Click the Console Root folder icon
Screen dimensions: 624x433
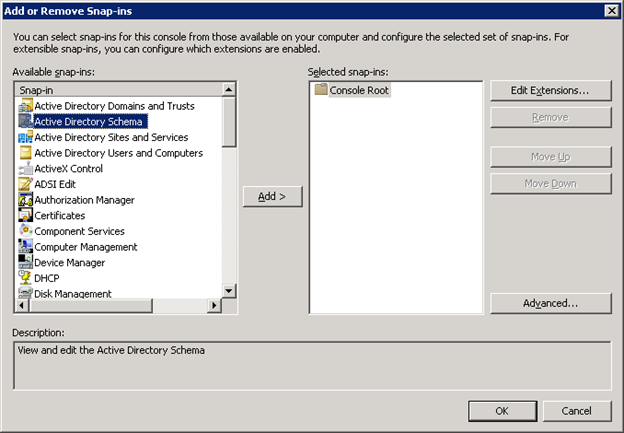pos(321,90)
